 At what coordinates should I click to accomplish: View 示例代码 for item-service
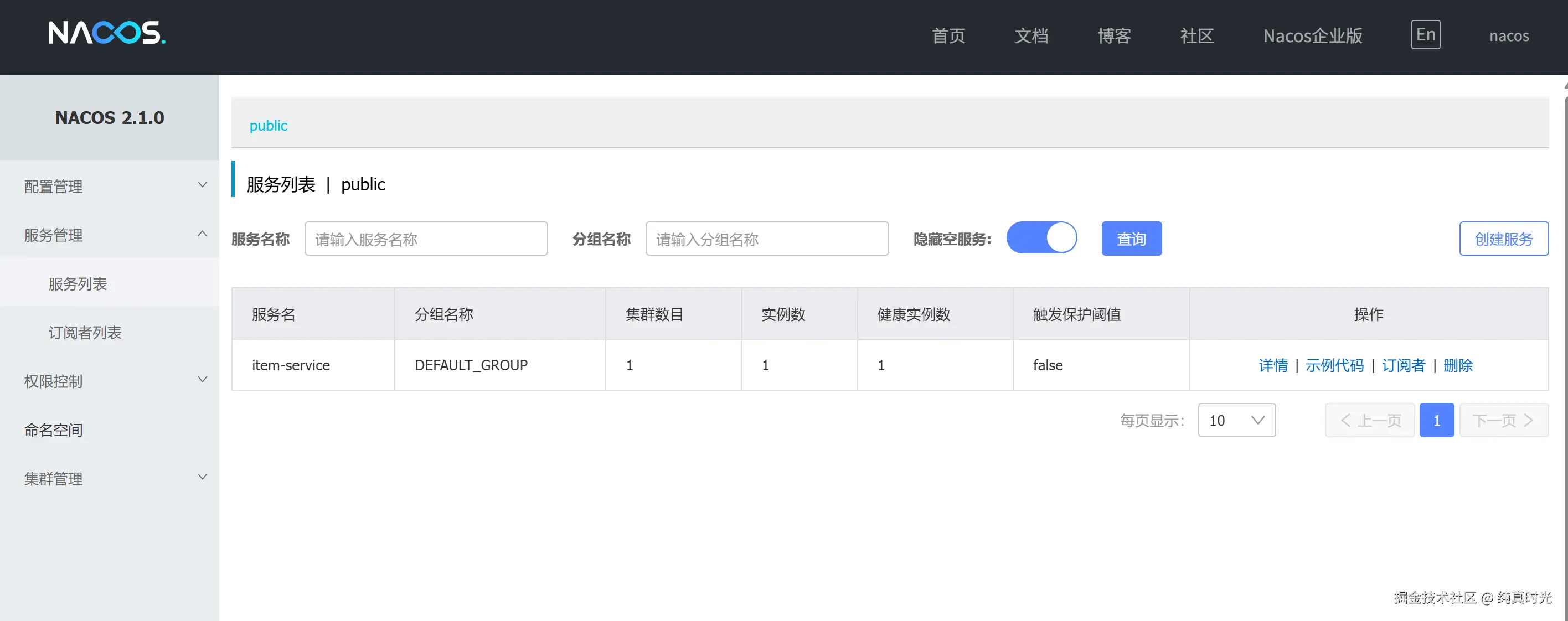[x=1335, y=365]
